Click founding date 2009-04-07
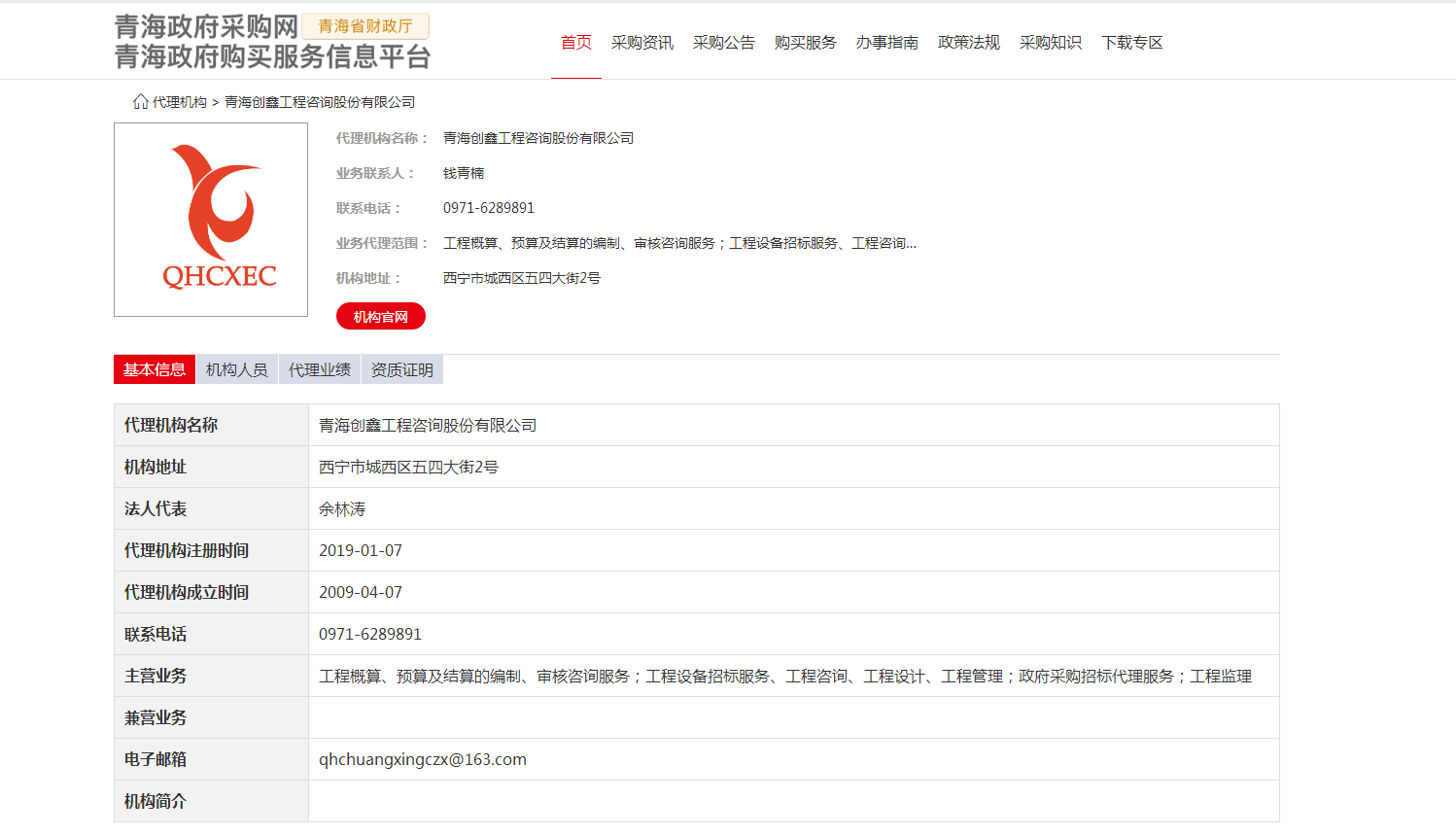The width and height of the screenshot is (1456, 836). 361,593
